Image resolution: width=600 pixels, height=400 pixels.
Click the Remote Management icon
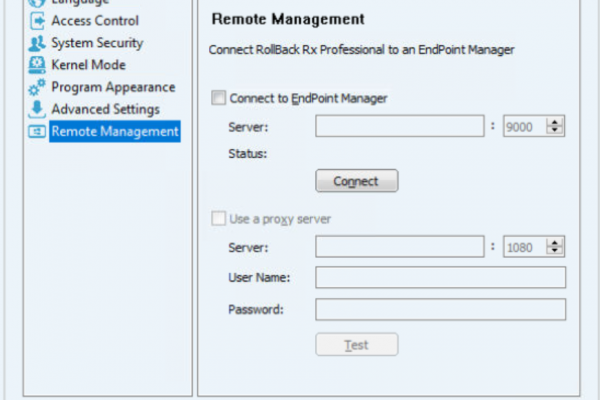tap(37, 132)
